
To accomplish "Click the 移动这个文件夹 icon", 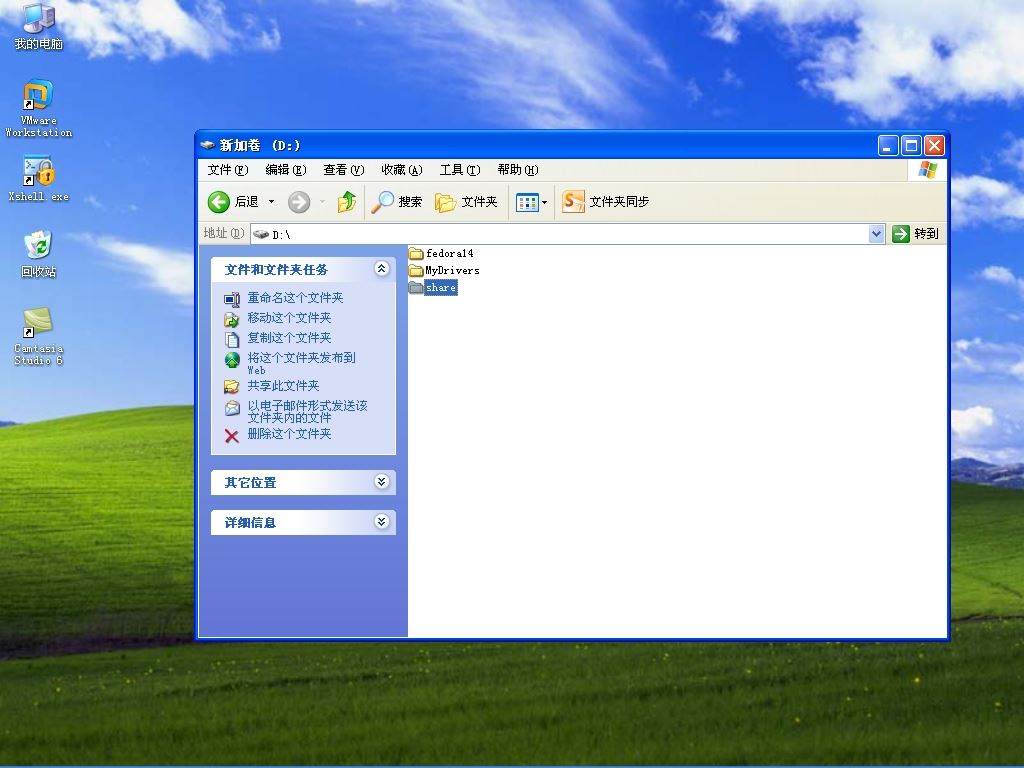I will click(x=232, y=319).
